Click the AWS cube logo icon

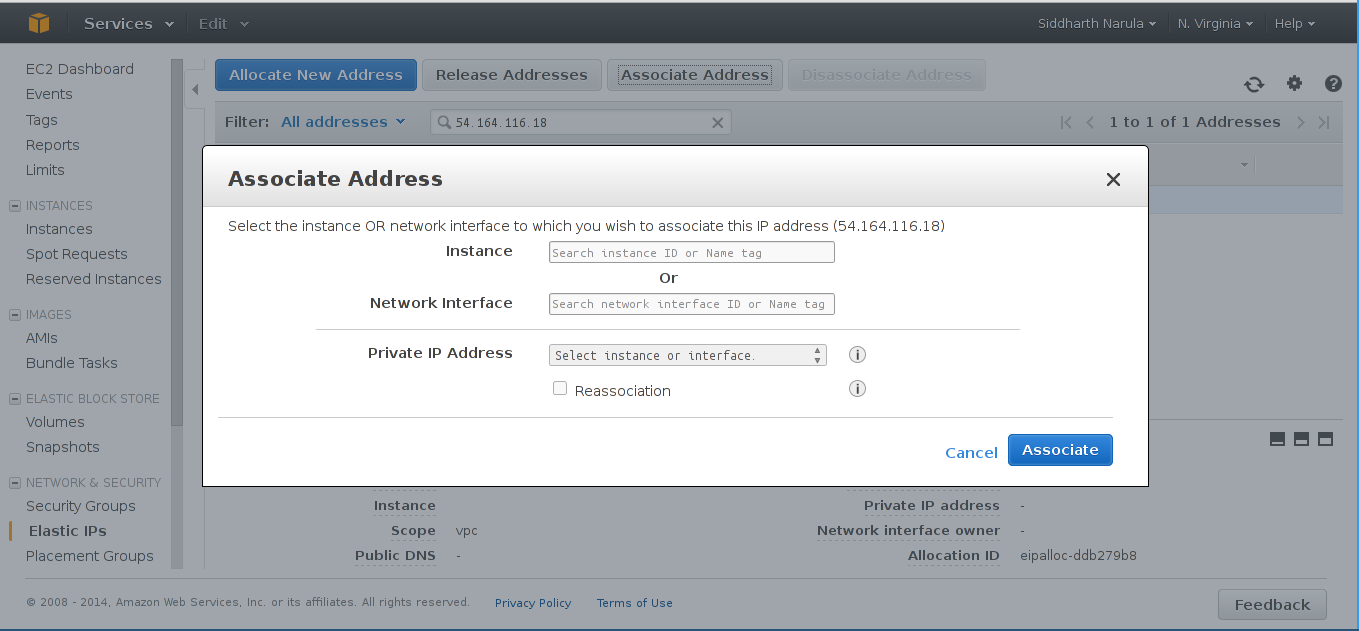(39, 23)
